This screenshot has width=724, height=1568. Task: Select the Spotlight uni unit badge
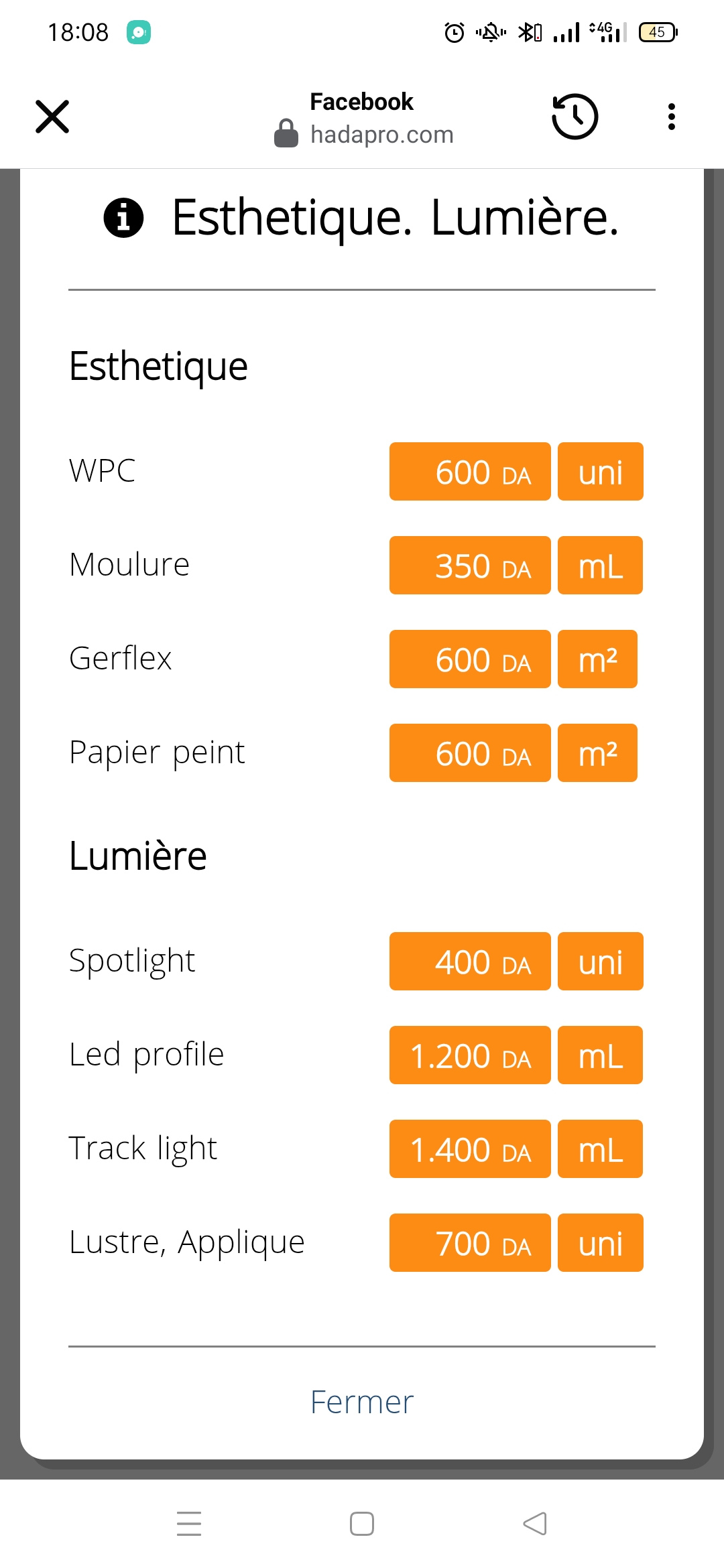pyautogui.click(x=600, y=962)
